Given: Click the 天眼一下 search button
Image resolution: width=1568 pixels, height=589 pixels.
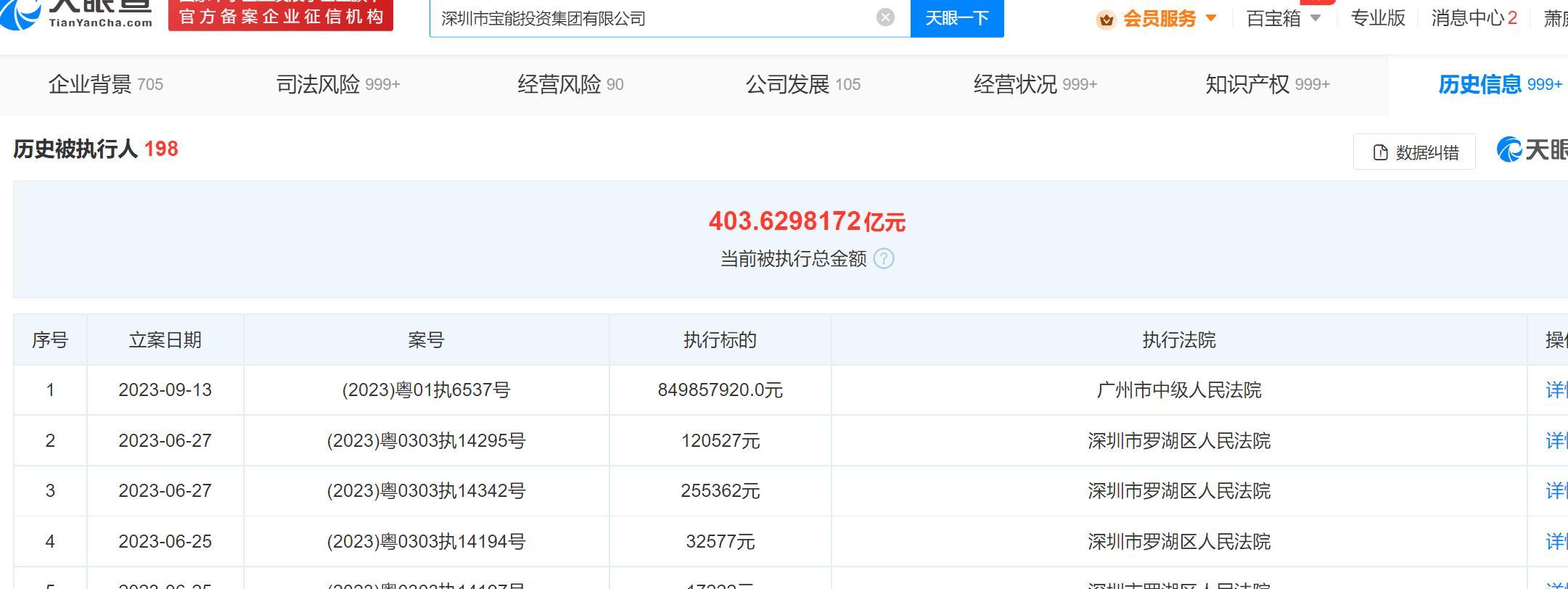Looking at the screenshot, I should 957,18.
